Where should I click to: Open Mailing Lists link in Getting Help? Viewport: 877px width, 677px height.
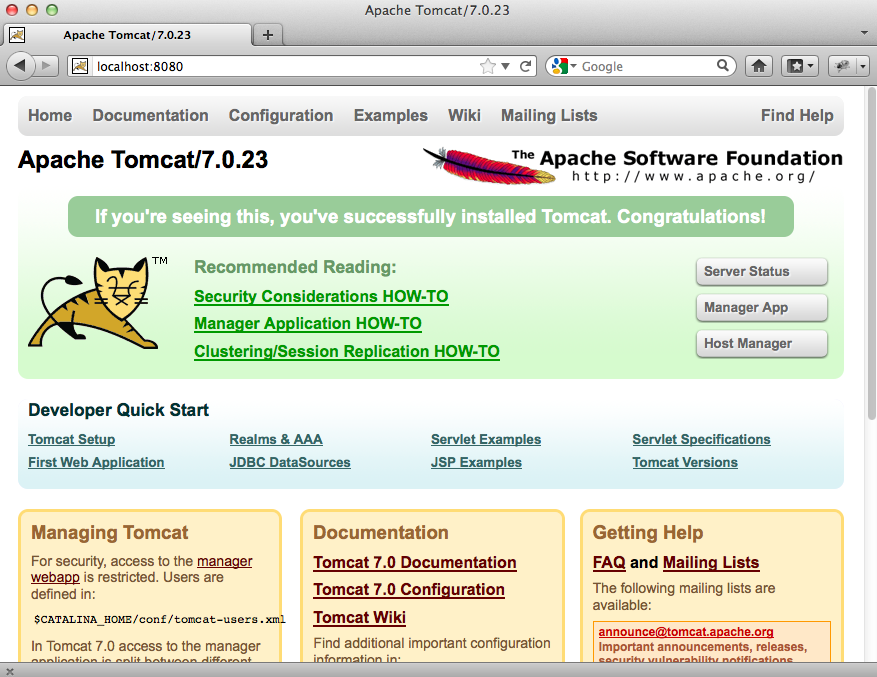point(711,562)
